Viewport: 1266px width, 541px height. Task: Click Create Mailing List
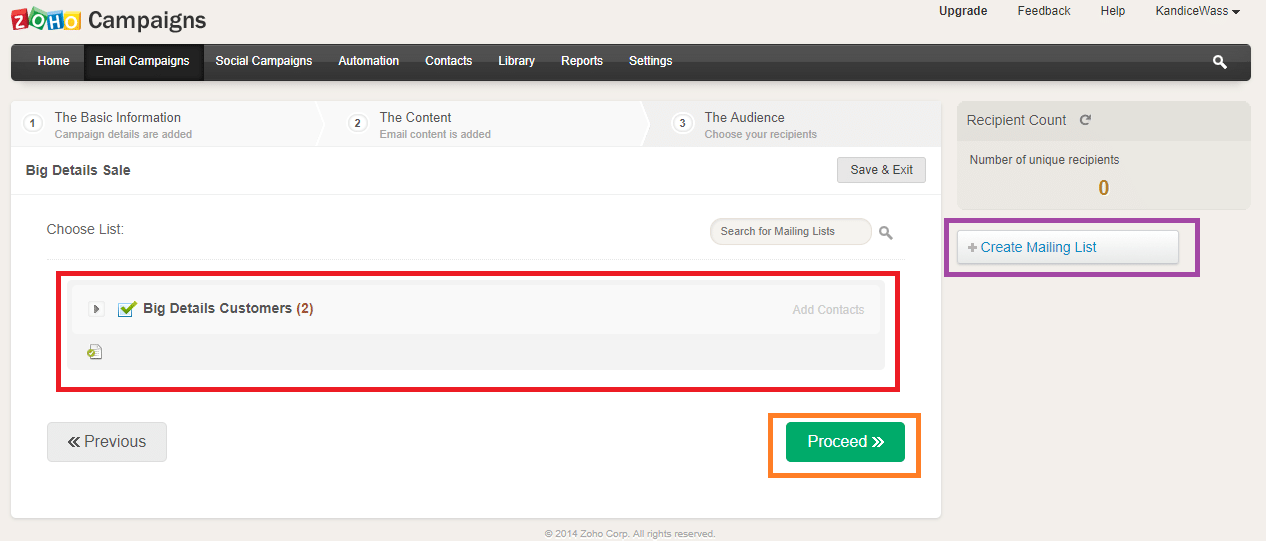pos(1068,248)
